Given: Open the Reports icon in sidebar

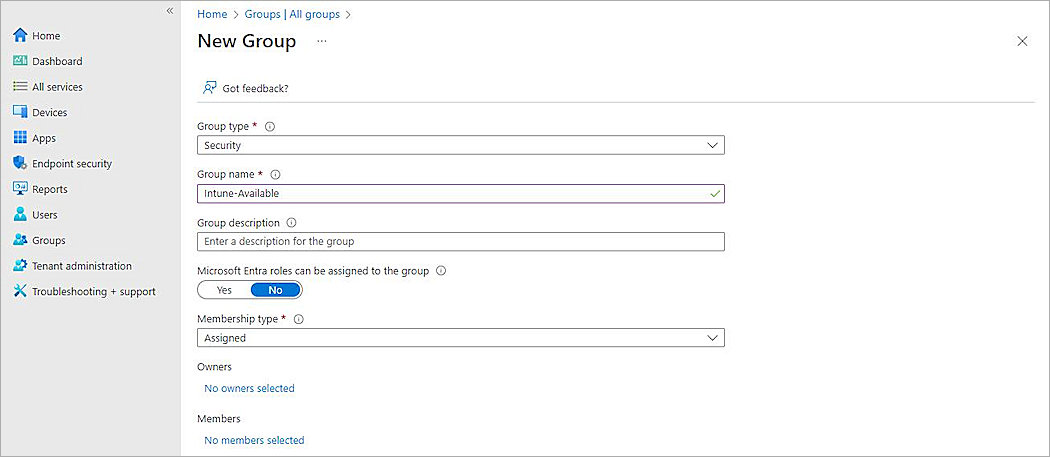Looking at the screenshot, I should coord(20,189).
